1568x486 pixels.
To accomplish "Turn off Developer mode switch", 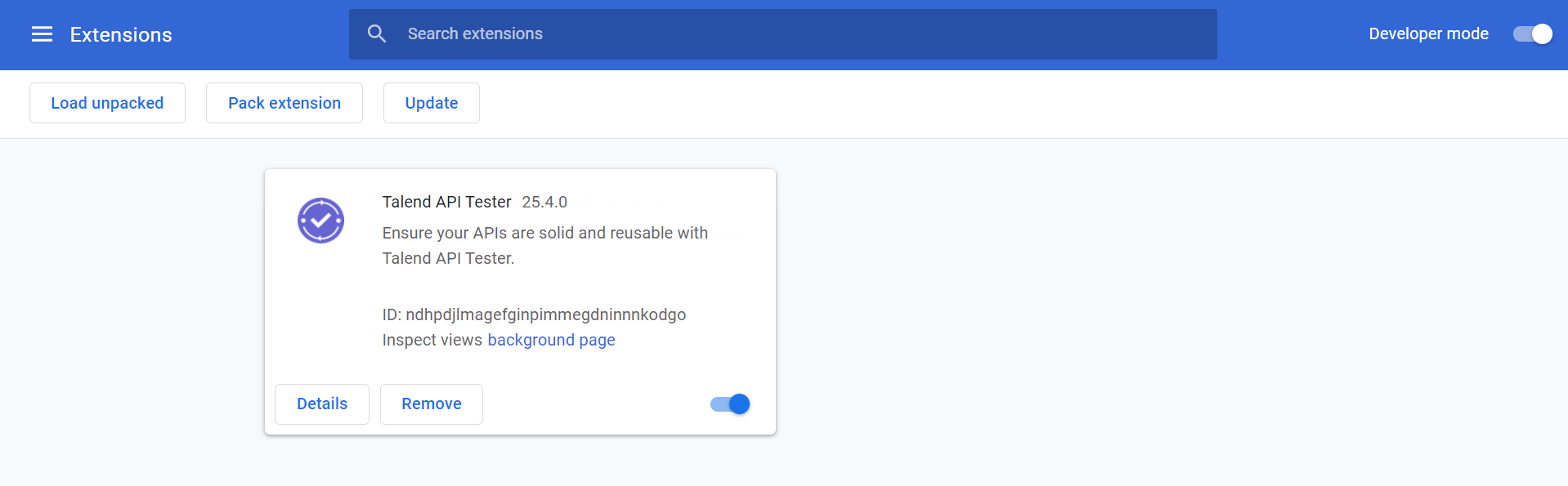I will pos(1532,33).
